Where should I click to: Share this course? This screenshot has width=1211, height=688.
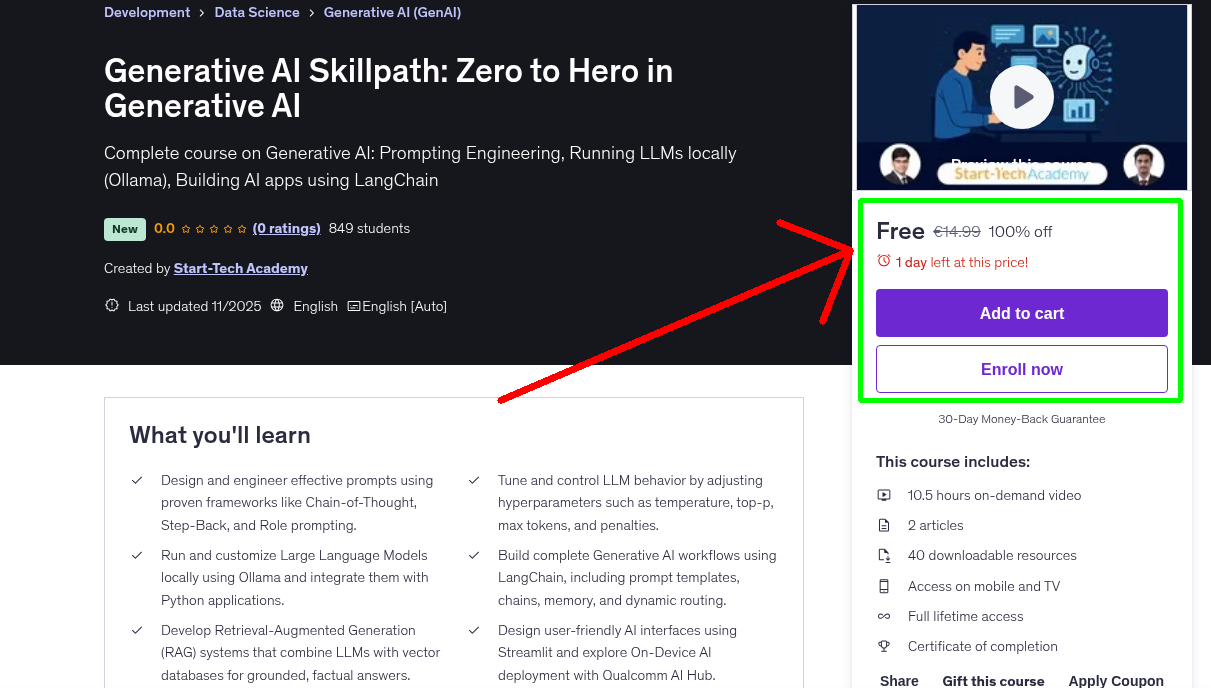(x=898, y=680)
